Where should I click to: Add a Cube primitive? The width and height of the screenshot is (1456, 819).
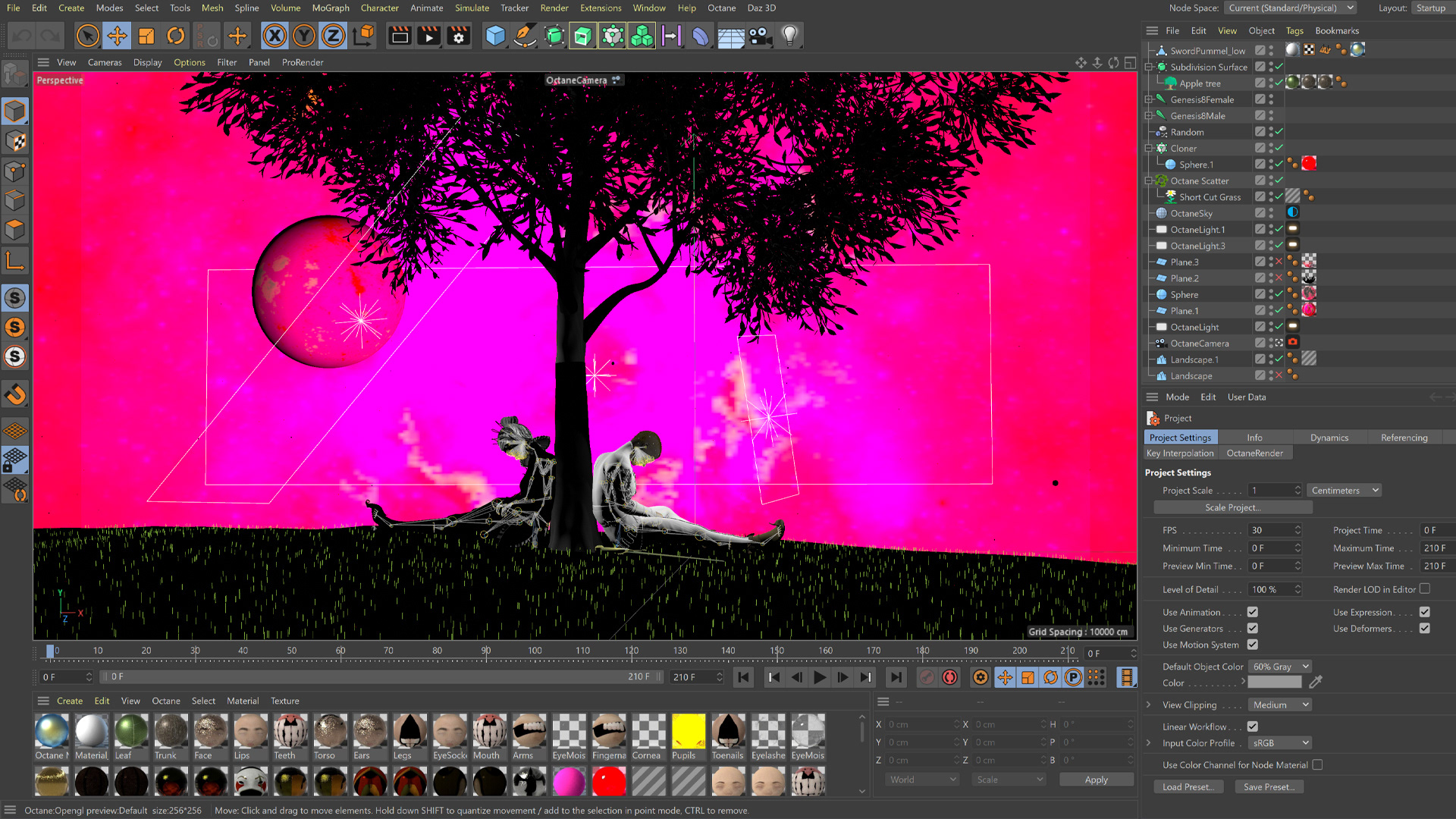[495, 36]
